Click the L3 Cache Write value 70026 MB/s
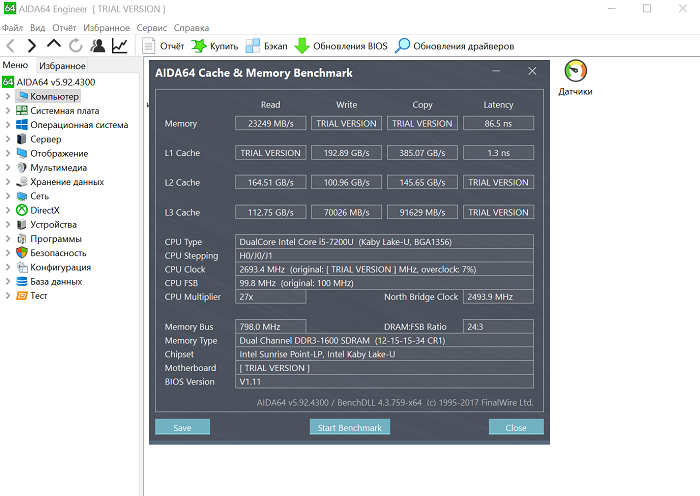Screen dimensions: 700x496 346,212
